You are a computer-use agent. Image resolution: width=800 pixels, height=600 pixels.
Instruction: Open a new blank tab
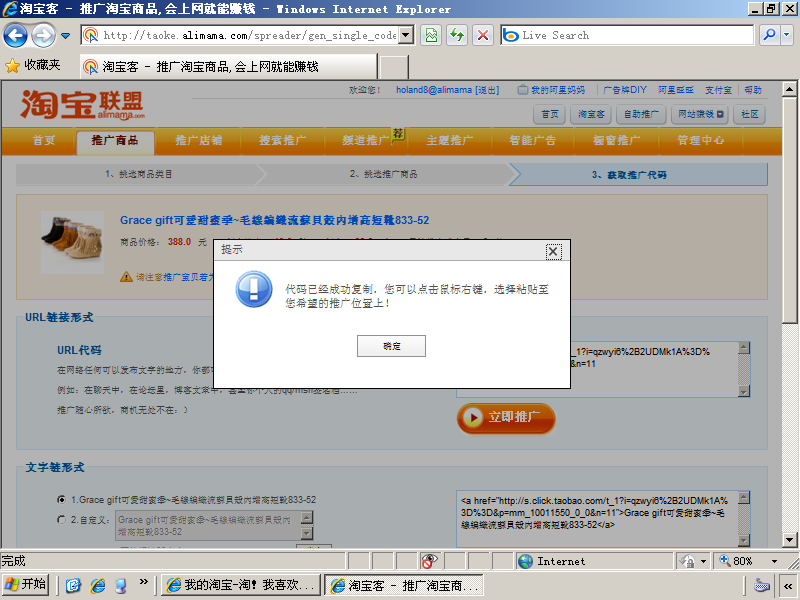pyautogui.click(x=394, y=67)
